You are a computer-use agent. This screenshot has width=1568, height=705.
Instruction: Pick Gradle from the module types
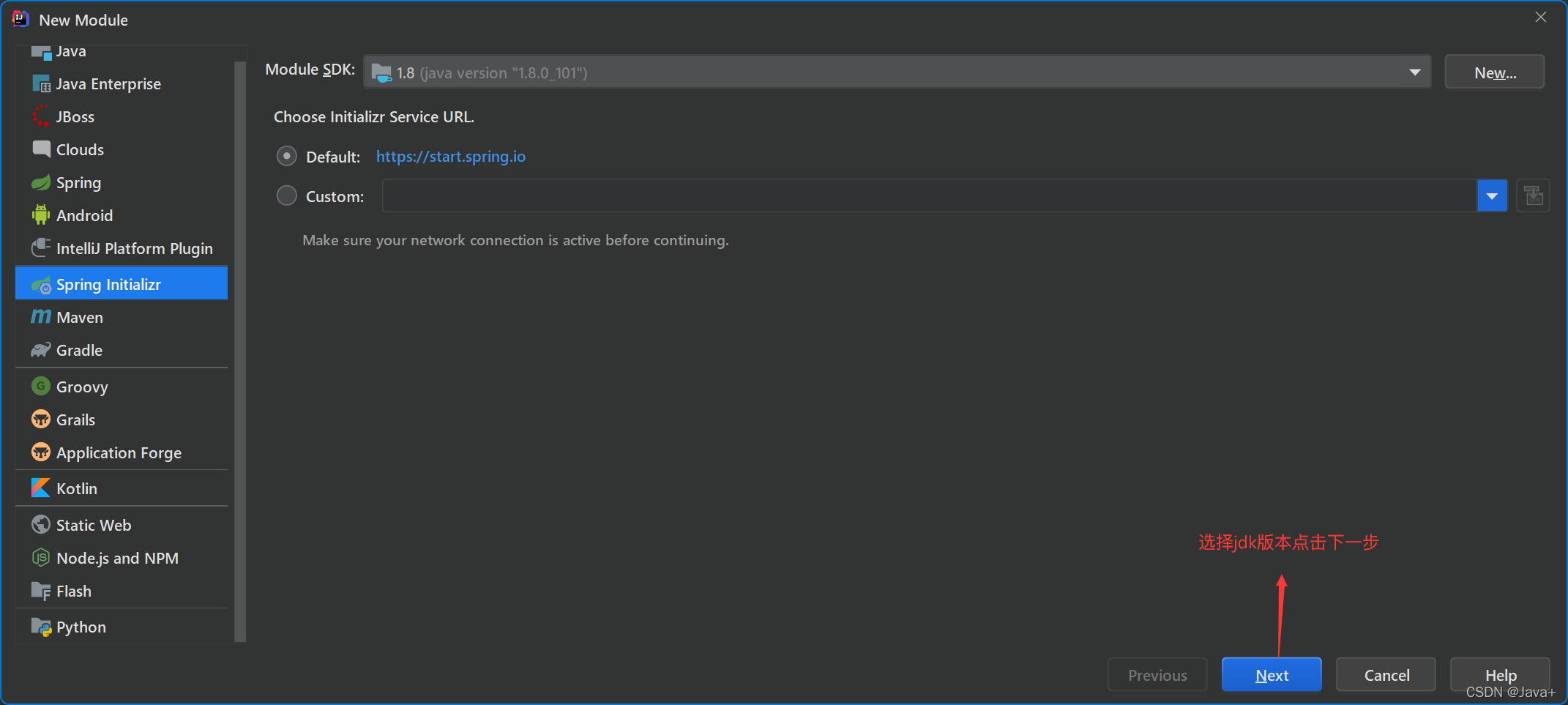(x=122, y=350)
